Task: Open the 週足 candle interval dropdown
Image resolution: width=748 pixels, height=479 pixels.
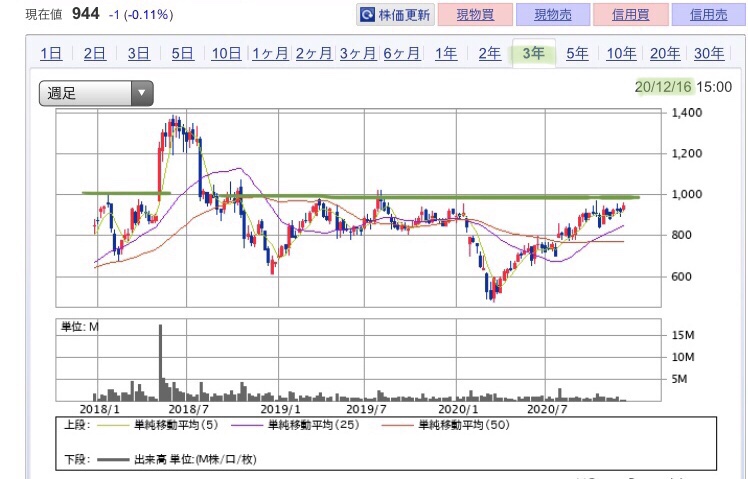Action: (96, 93)
